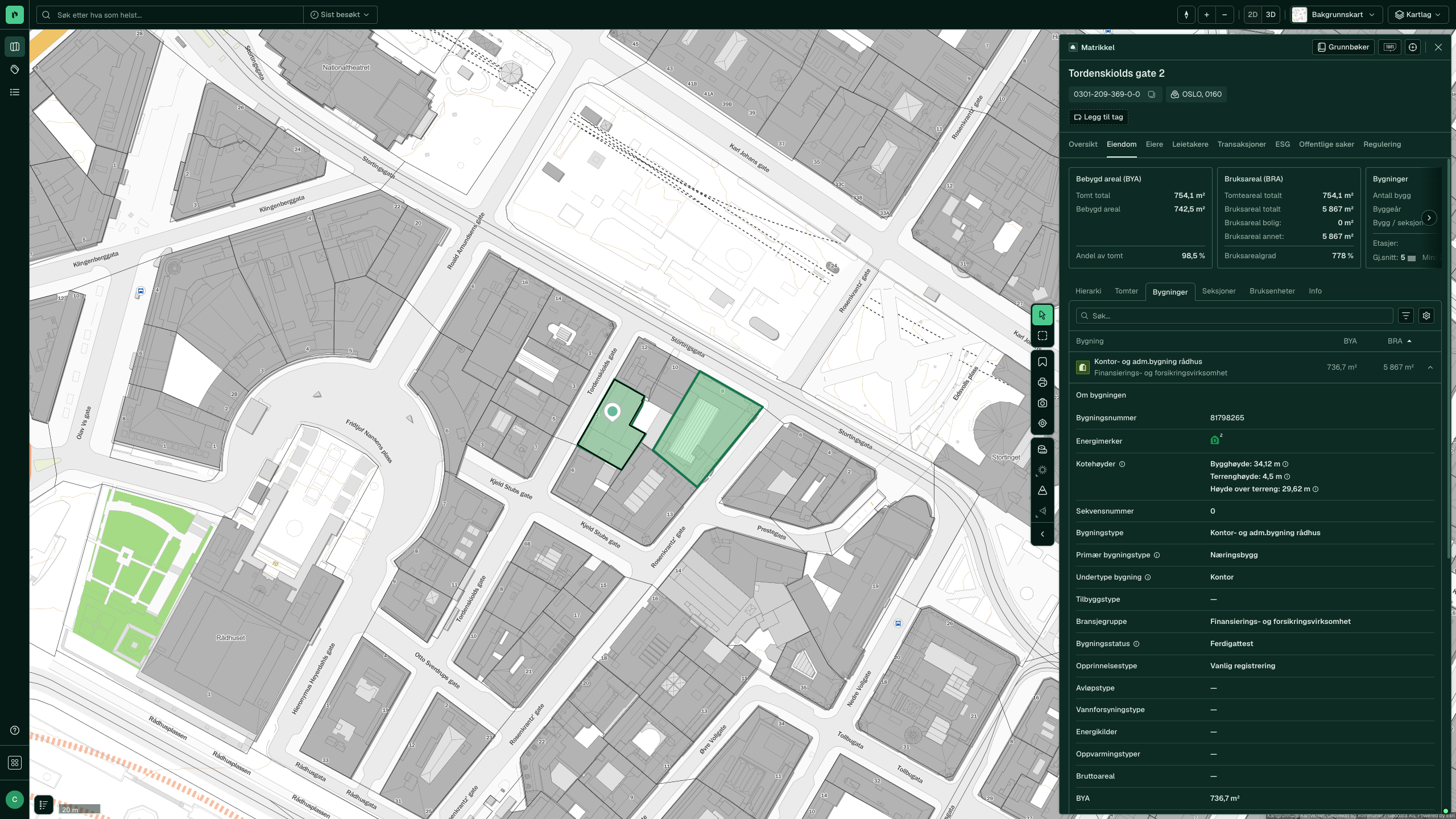Viewport: 1456px width, 819px height.
Task: Open the help icon in left sidebar
Action: pyautogui.click(x=15, y=730)
